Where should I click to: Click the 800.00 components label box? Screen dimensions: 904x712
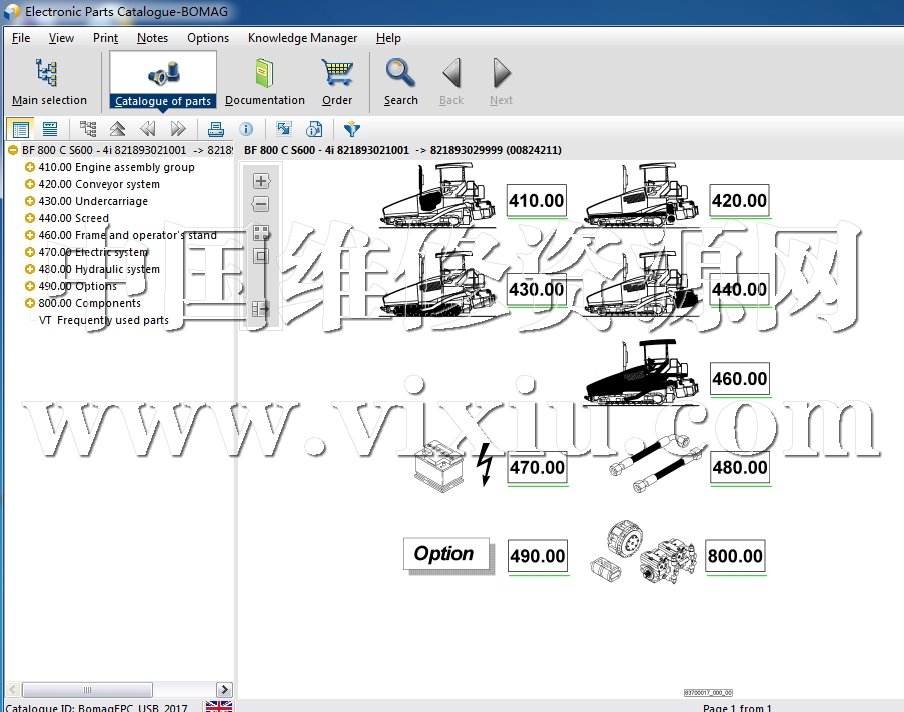(x=735, y=556)
